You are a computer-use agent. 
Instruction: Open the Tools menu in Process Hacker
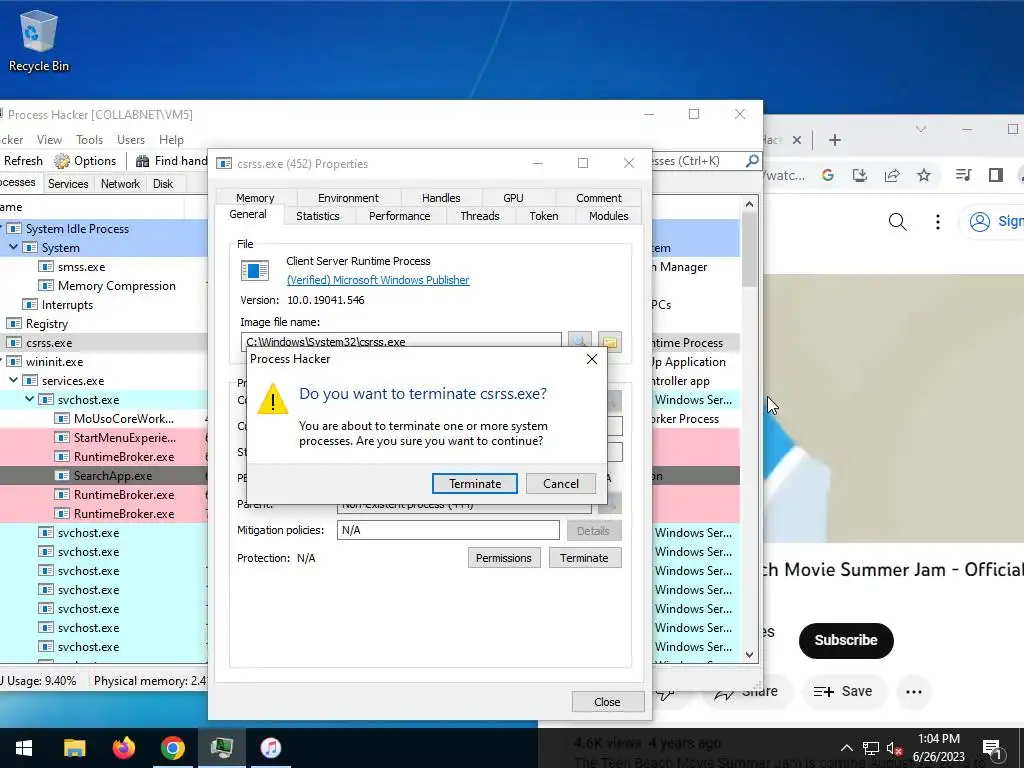coord(89,140)
